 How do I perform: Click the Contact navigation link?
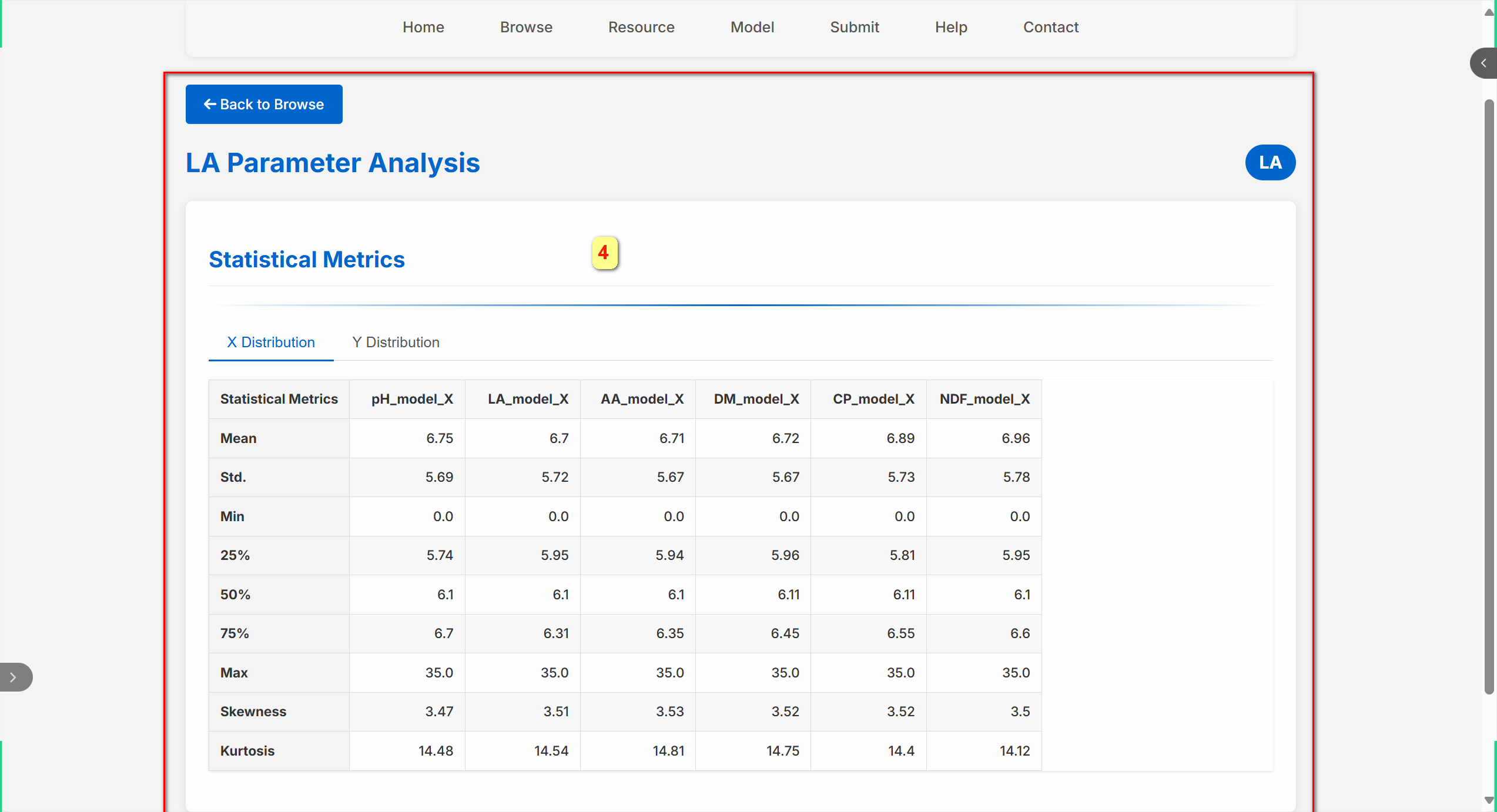pyautogui.click(x=1050, y=27)
